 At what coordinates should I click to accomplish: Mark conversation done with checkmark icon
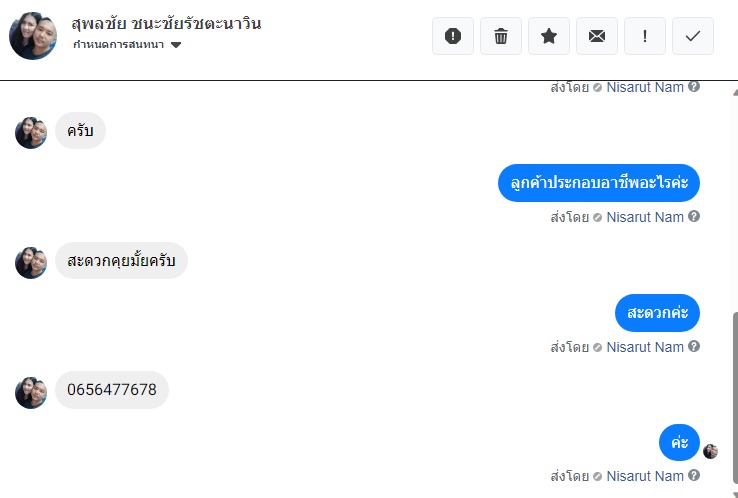693,36
